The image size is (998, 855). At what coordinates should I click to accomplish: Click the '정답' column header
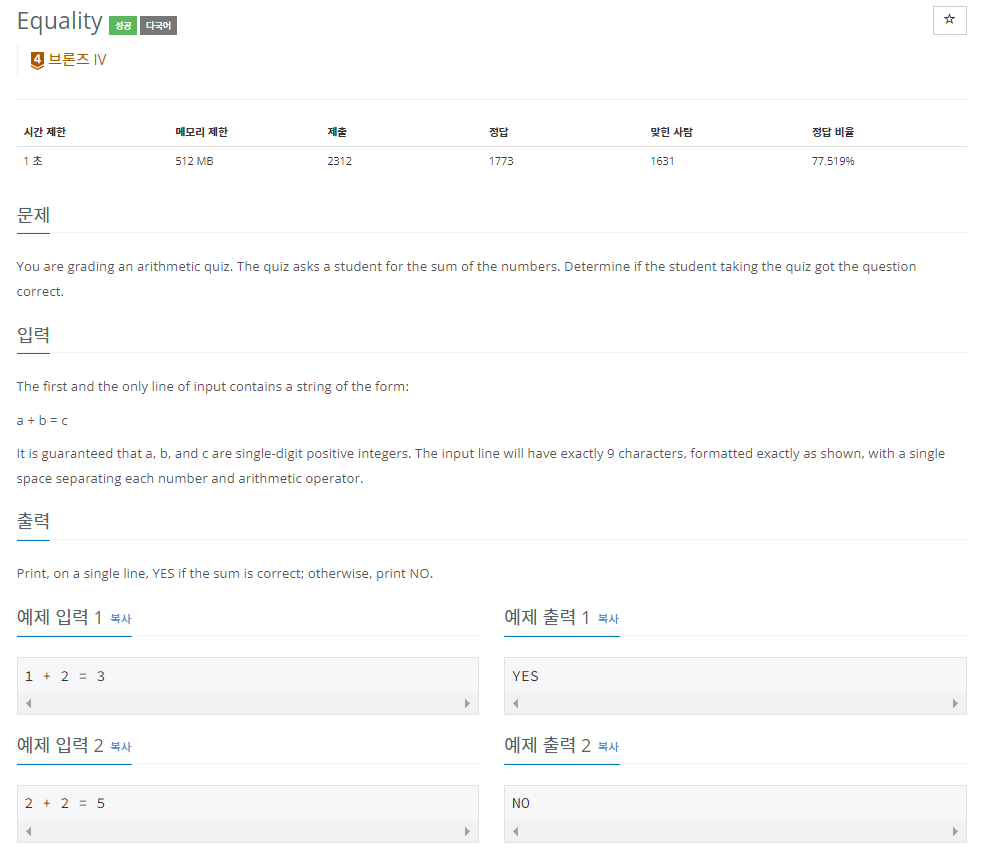click(498, 132)
